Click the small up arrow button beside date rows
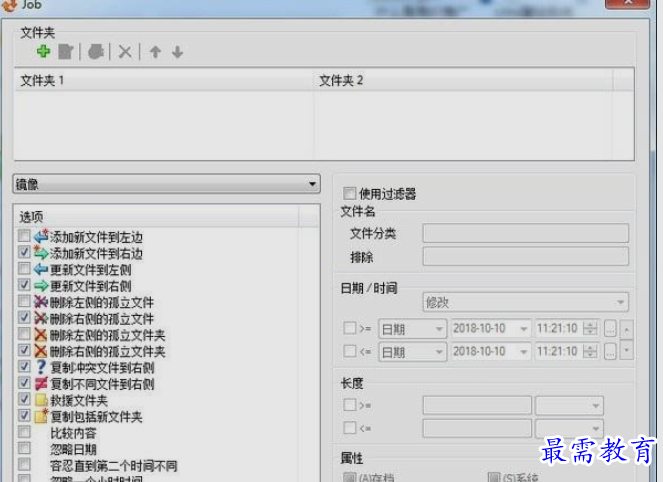This screenshot has height=482, width=663. tap(626, 329)
